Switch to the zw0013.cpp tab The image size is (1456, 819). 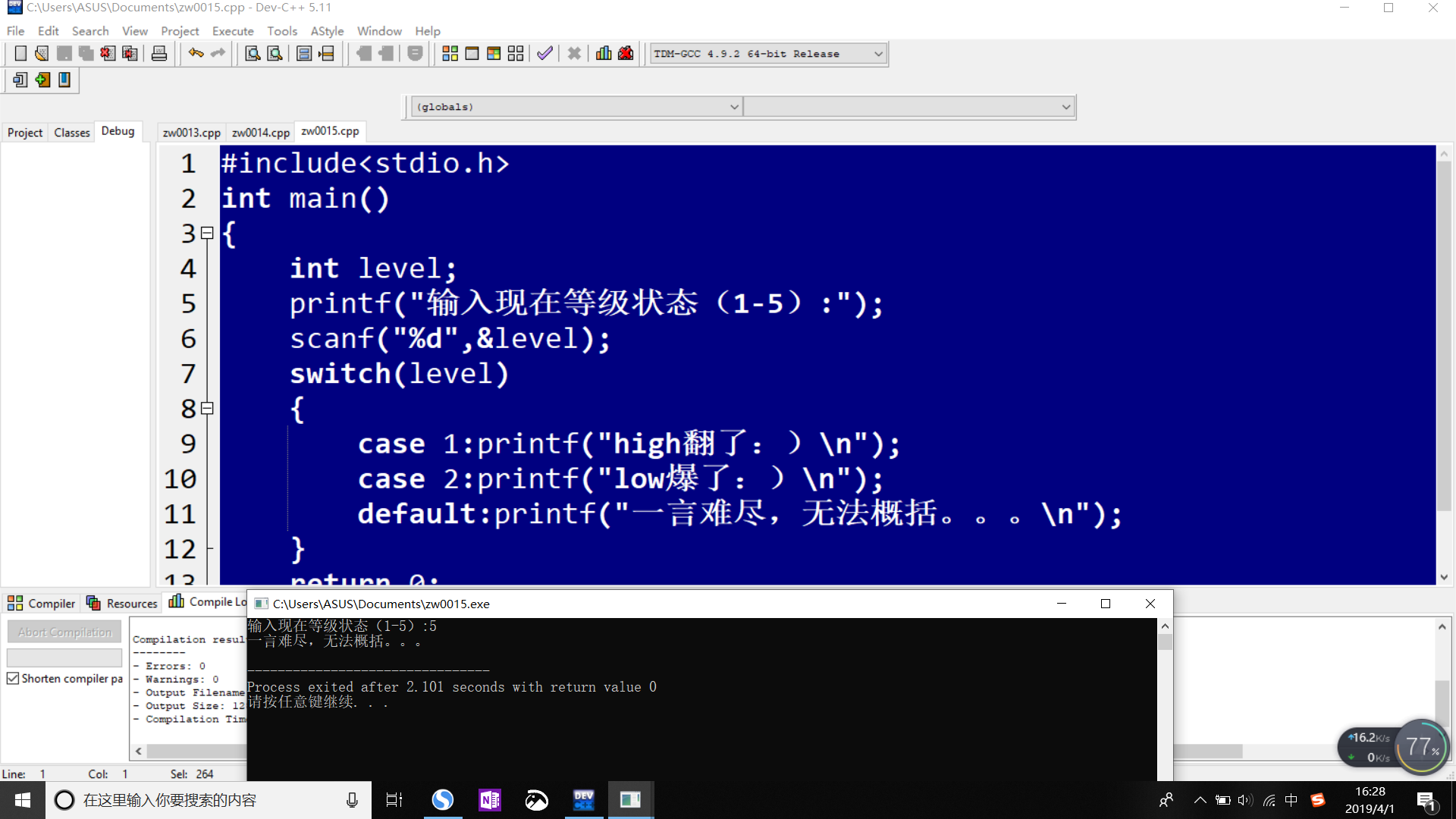coord(191,133)
